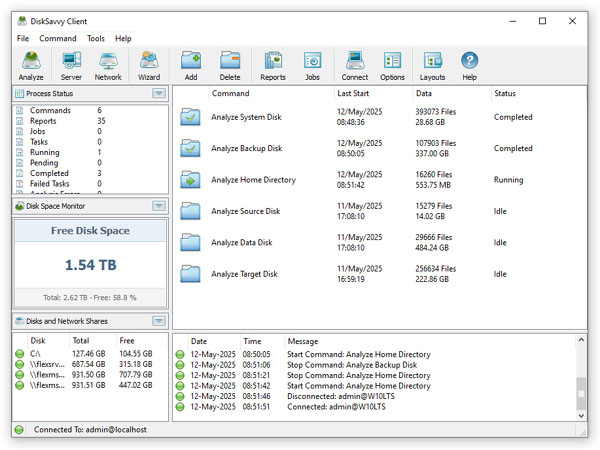Click the green status icon for C:\ disk

tap(20, 354)
